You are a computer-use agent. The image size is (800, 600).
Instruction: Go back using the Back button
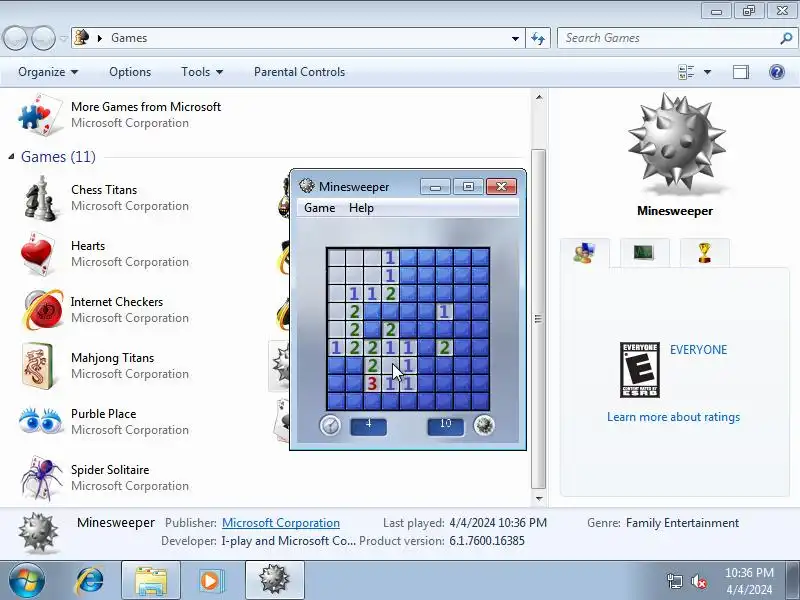click(x=15, y=38)
